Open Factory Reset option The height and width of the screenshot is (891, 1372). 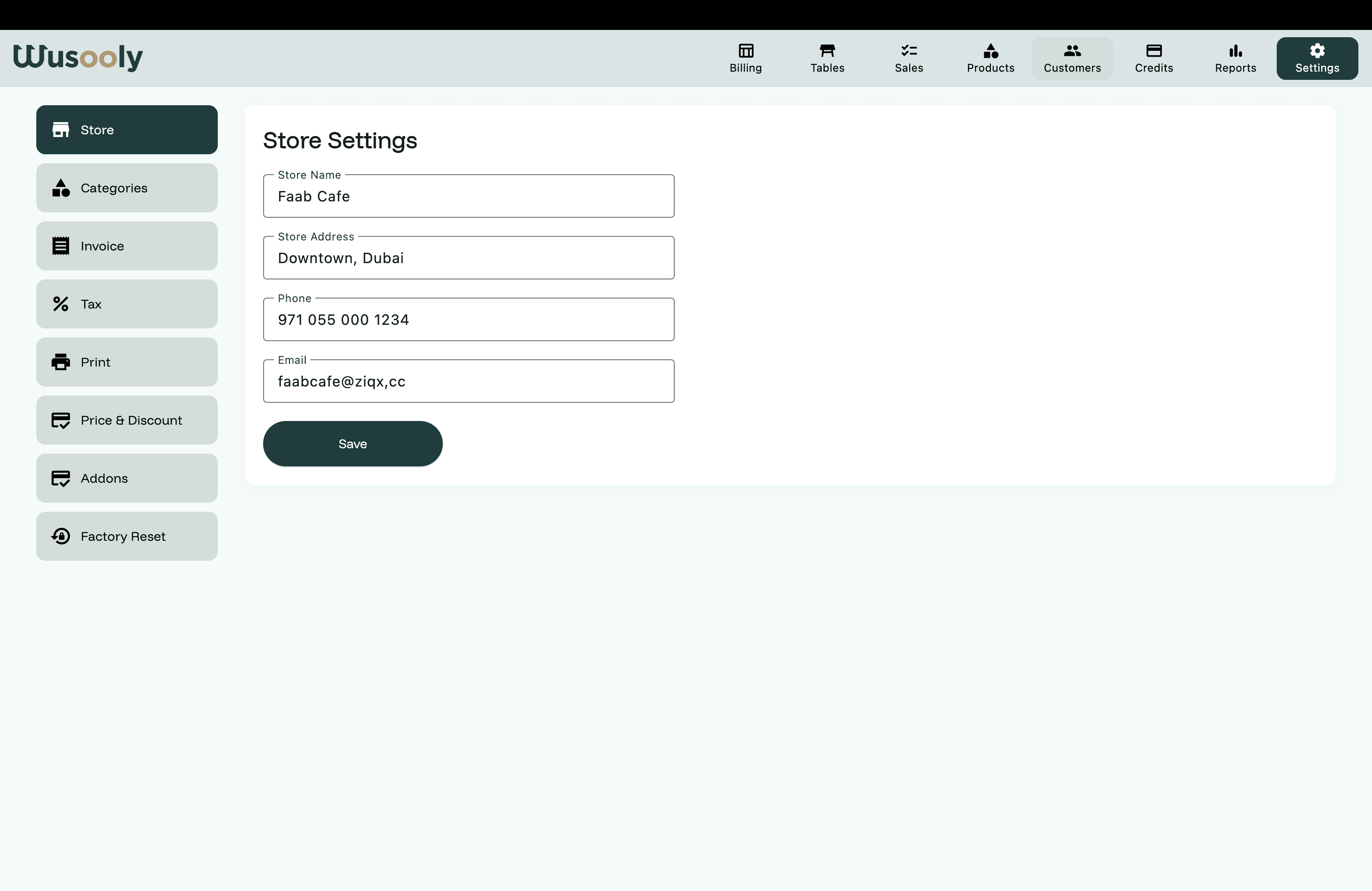(127, 537)
